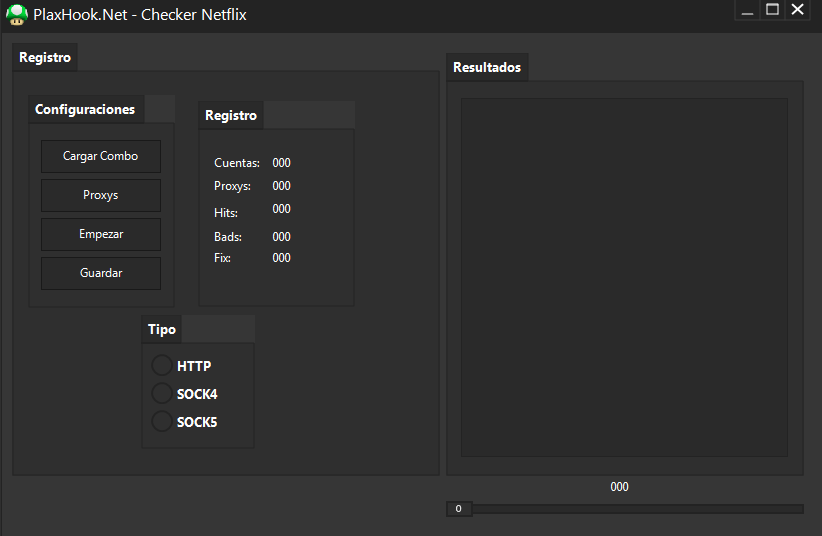Image resolution: width=822 pixels, height=536 pixels.
Task: Switch to the Resultados tab
Action: pyautogui.click(x=487, y=67)
